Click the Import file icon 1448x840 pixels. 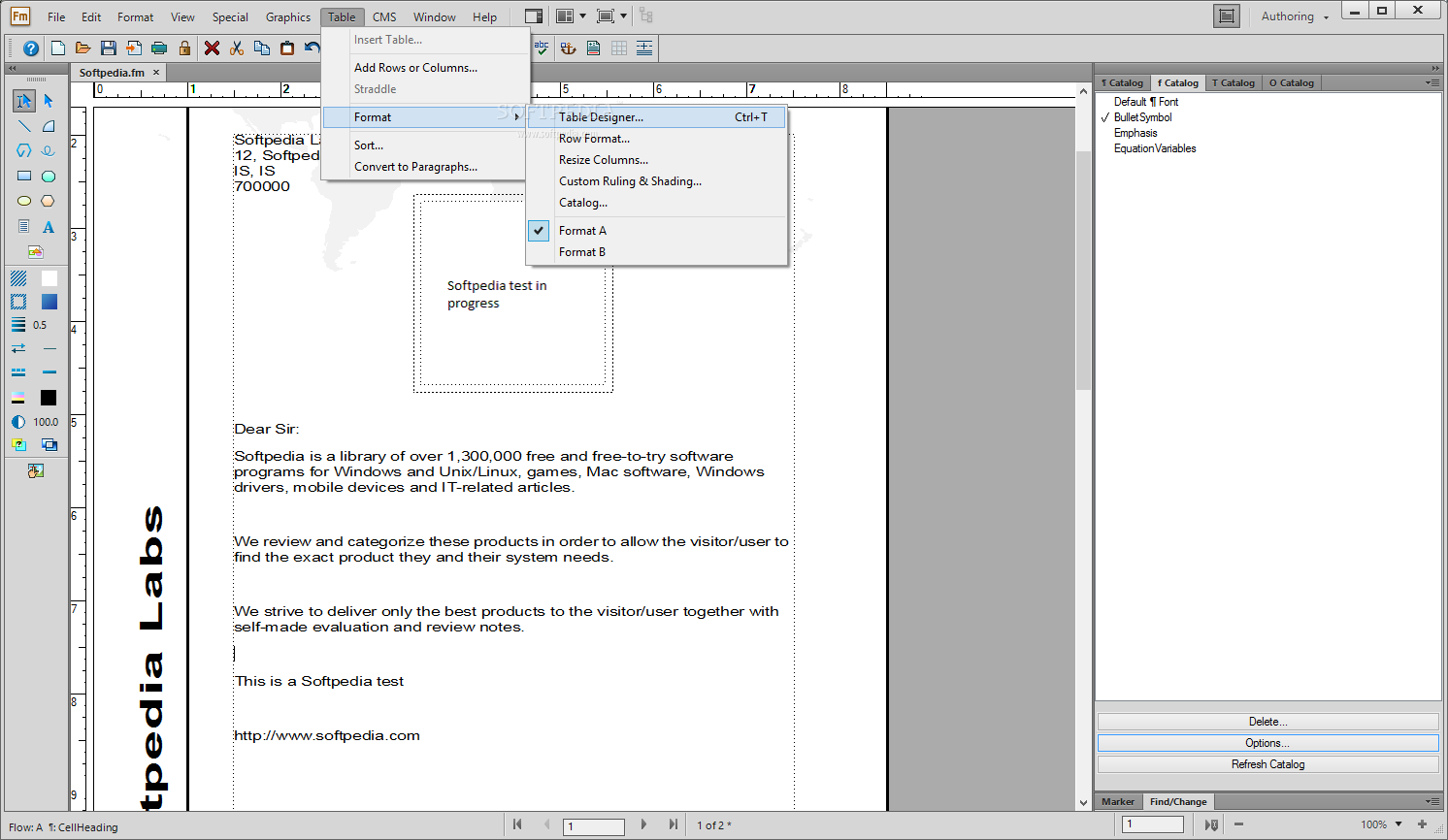134,48
